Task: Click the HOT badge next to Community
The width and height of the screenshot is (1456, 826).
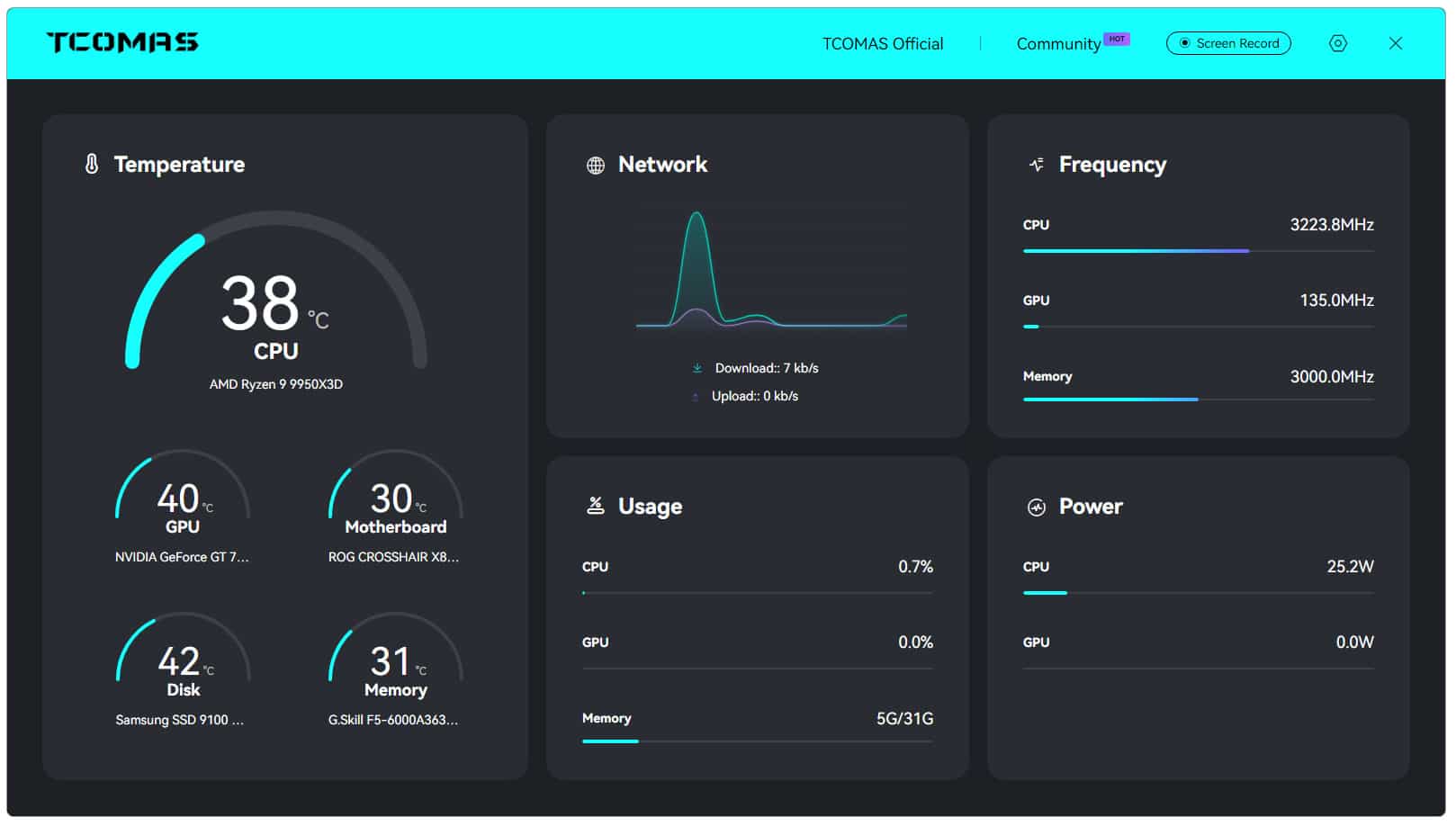Action: [1117, 39]
